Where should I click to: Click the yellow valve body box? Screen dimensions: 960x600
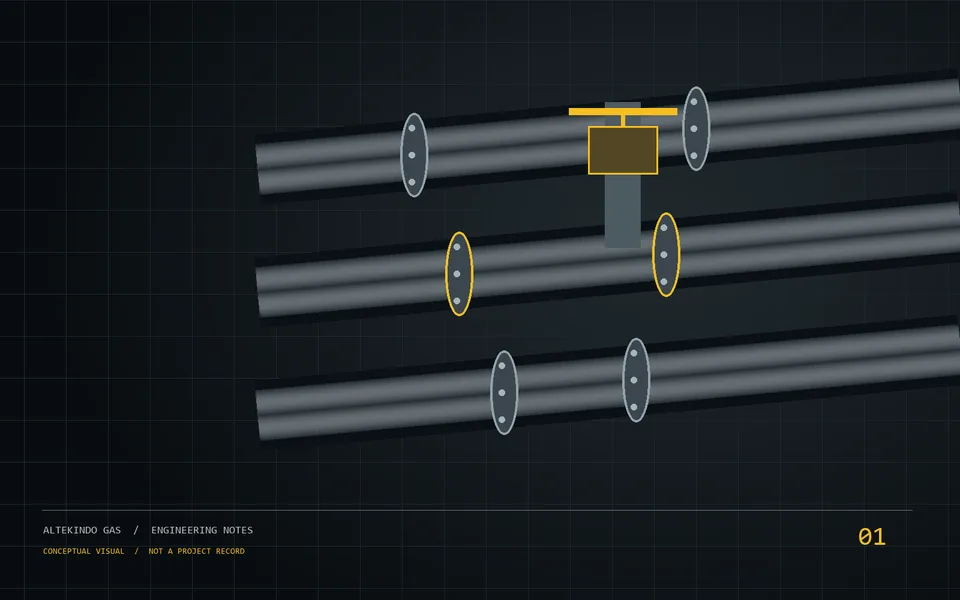(x=623, y=151)
